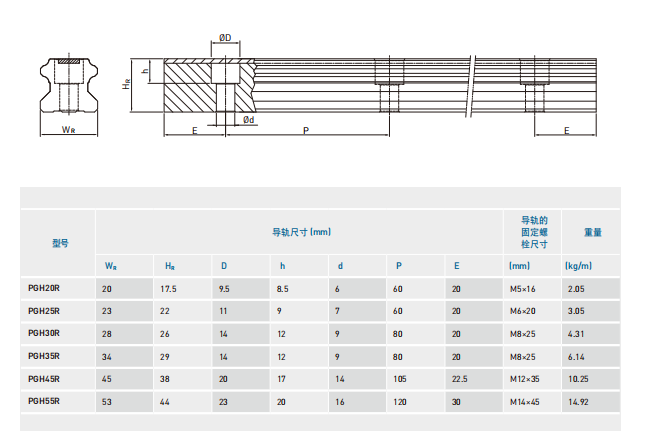
Task: Click the ØD label in the drawing
Action: (225, 38)
